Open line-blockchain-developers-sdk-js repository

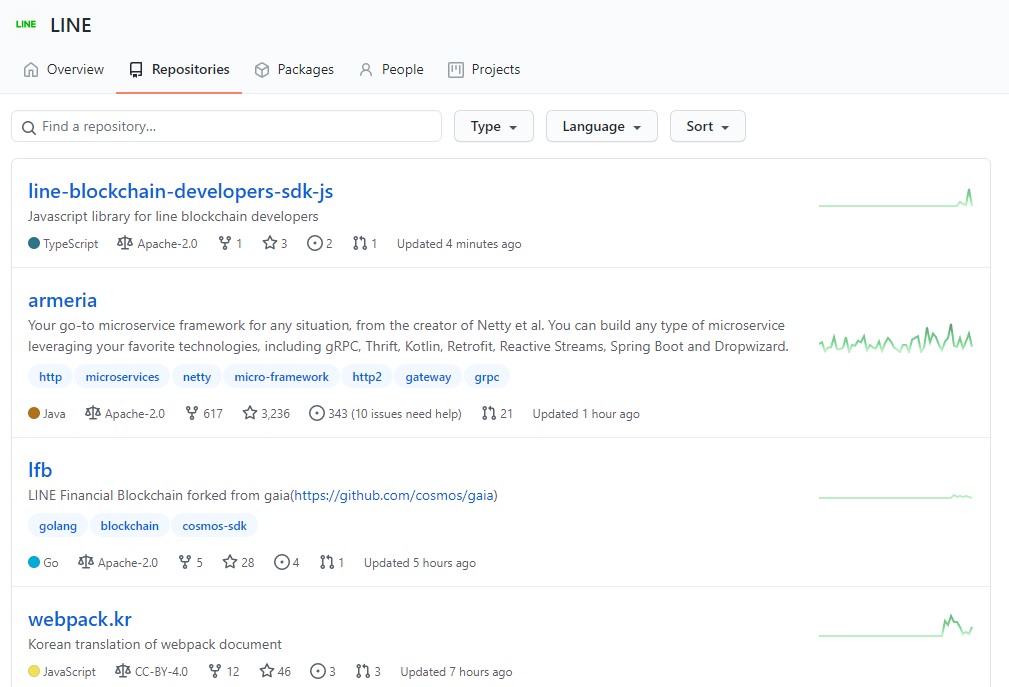coord(181,191)
